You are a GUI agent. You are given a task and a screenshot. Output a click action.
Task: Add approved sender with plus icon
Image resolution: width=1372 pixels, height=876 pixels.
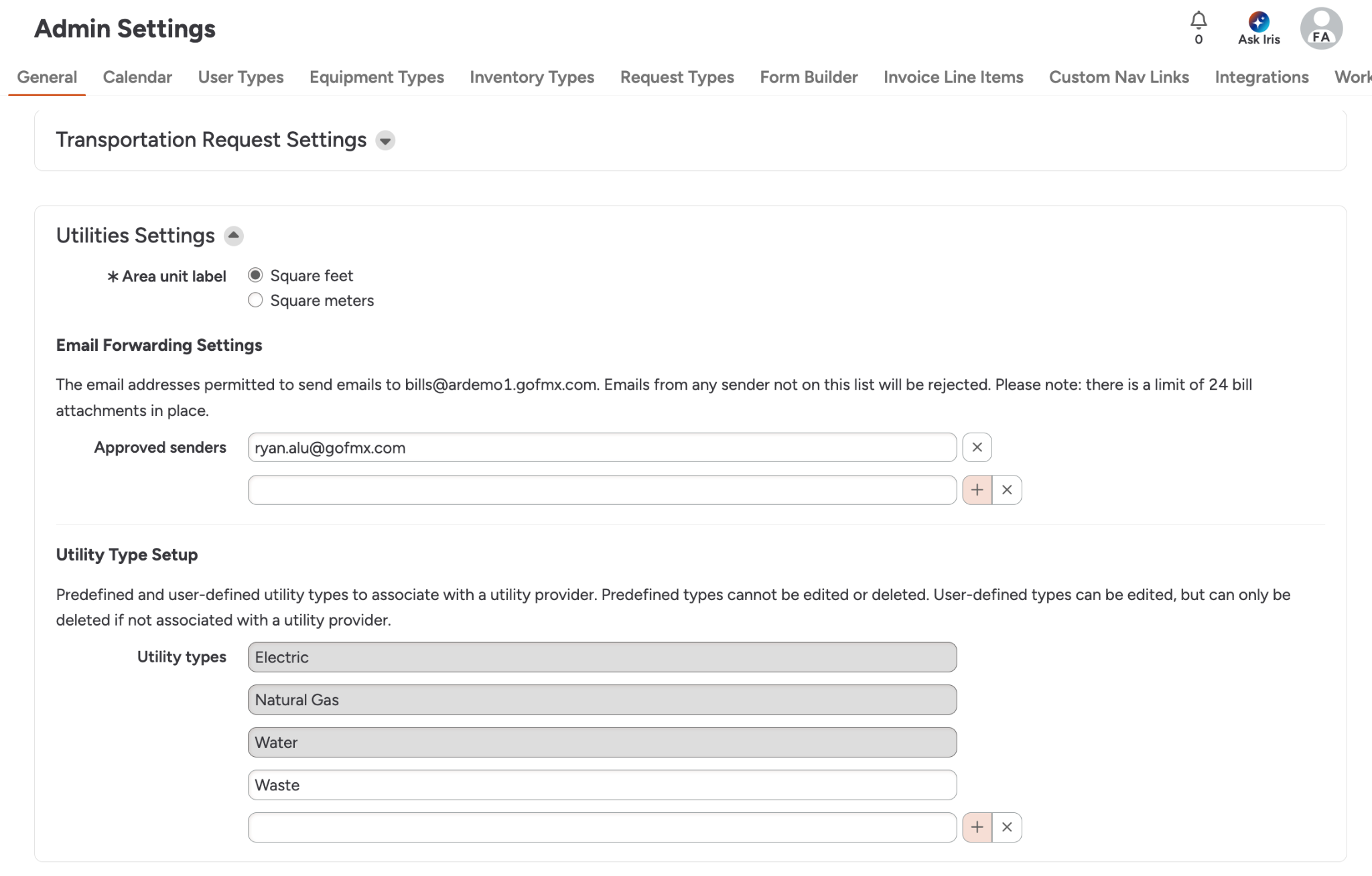click(x=977, y=490)
